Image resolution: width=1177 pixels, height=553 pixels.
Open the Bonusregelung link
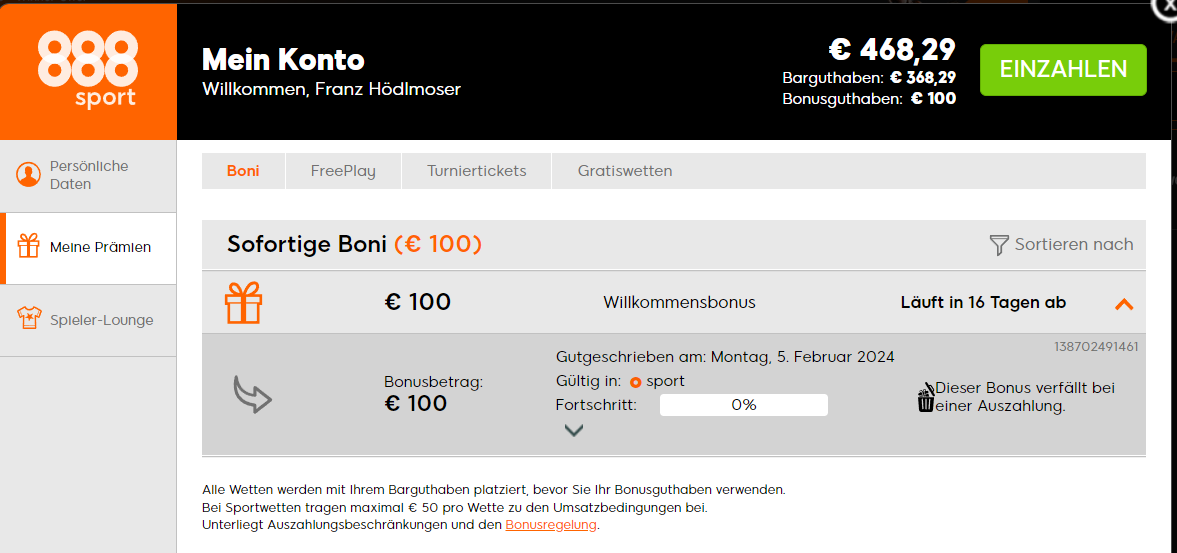click(x=552, y=525)
